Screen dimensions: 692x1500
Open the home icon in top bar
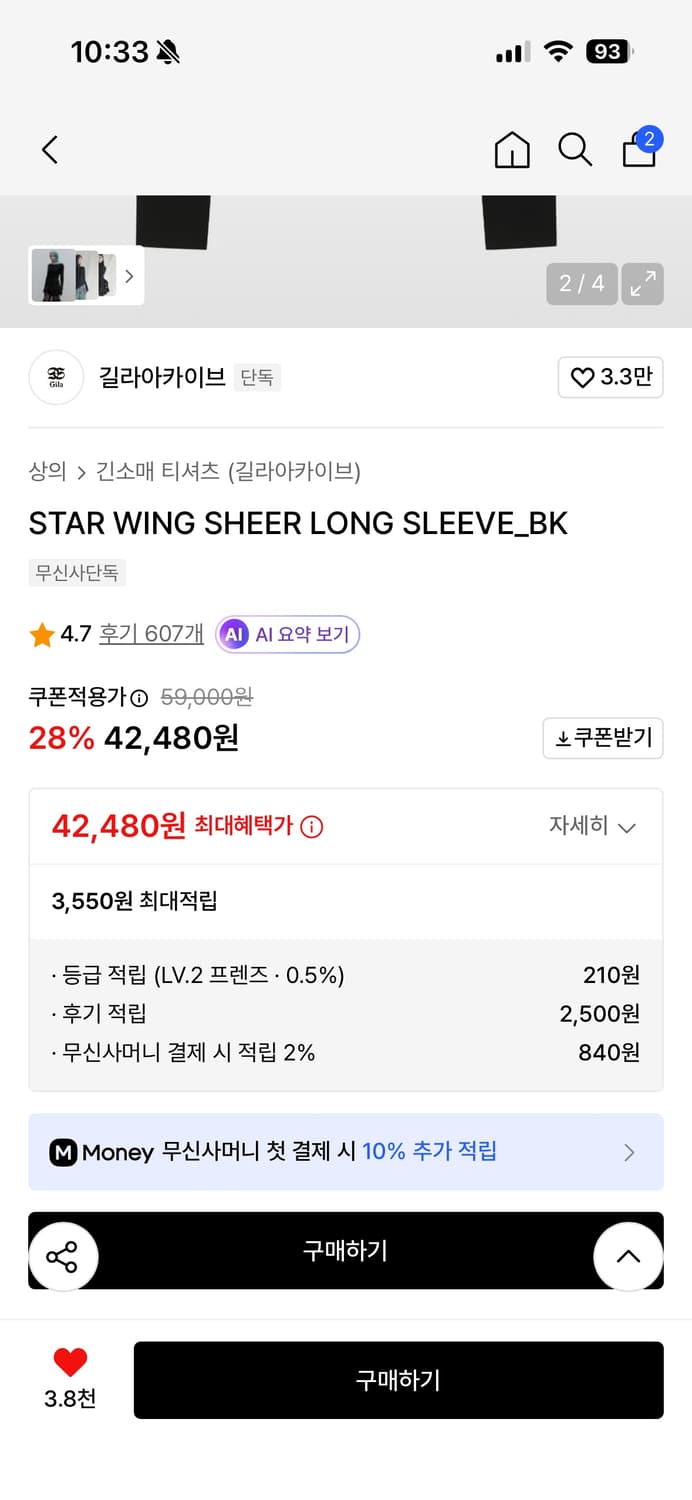click(511, 149)
